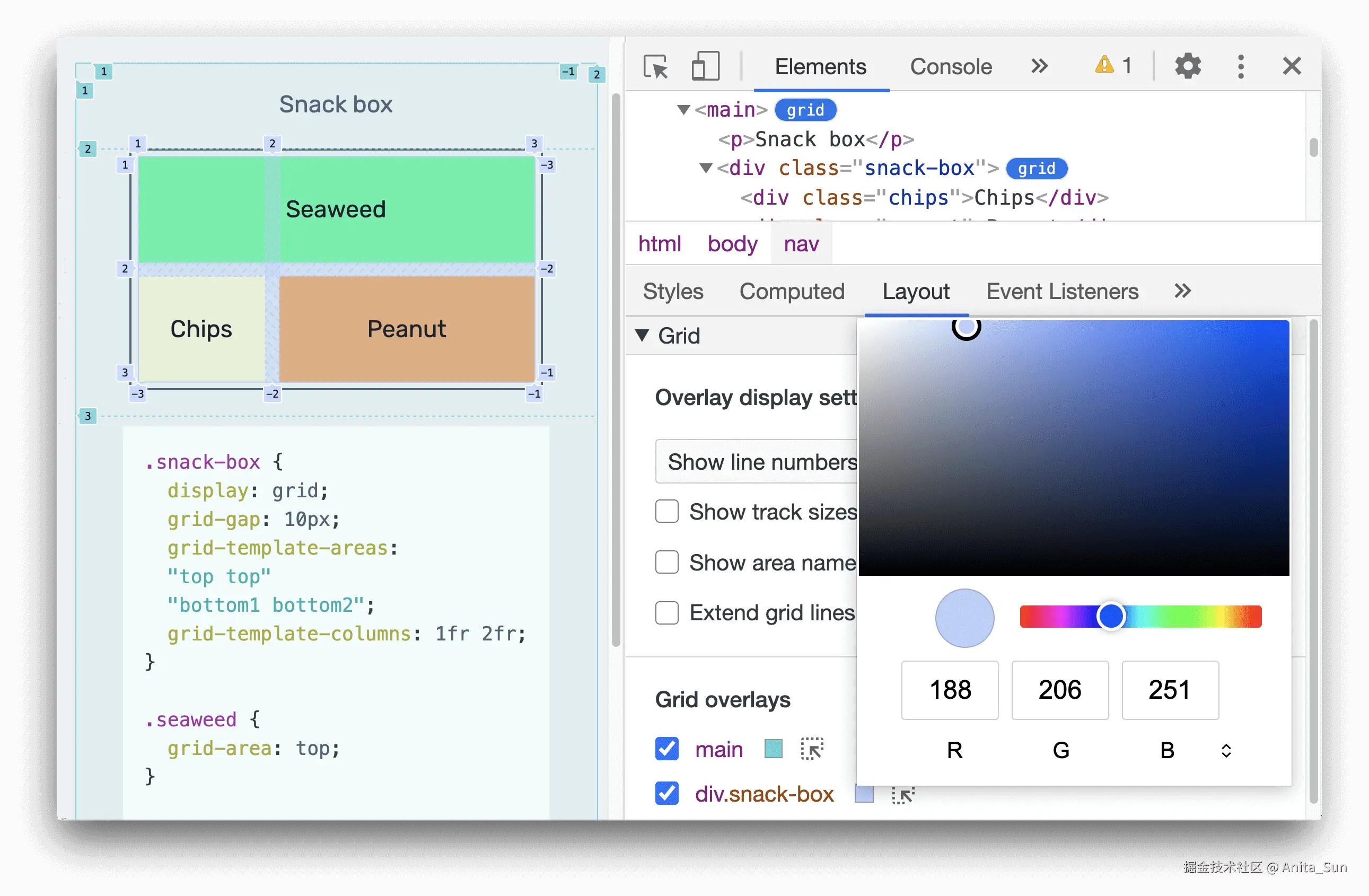Viewport: 1369px width, 896px height.
Task: Switch to the Console tab
Action: (950, 67)
